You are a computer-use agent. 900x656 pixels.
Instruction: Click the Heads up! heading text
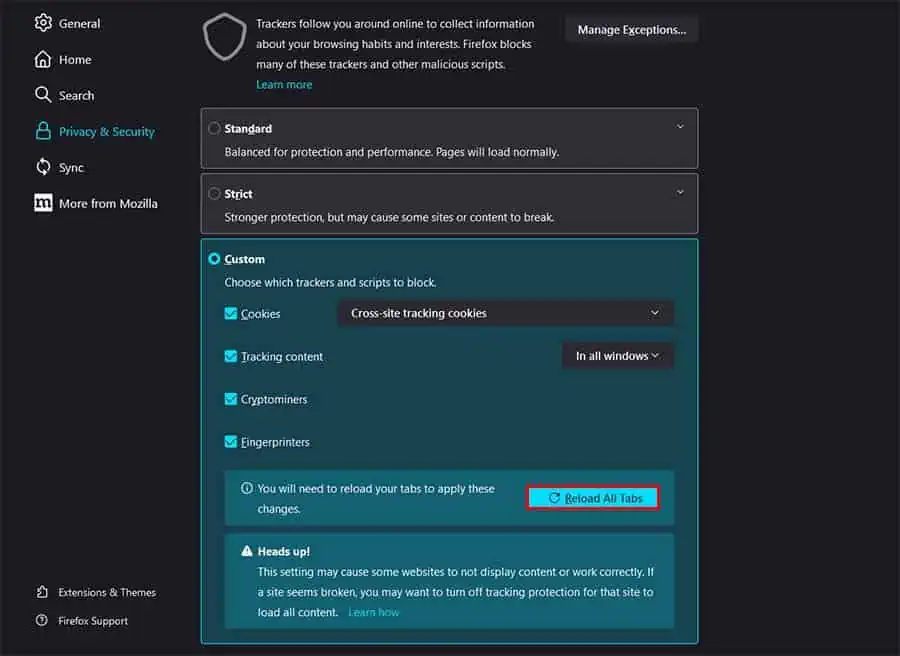pyautogui.click(x=284, y=552)
